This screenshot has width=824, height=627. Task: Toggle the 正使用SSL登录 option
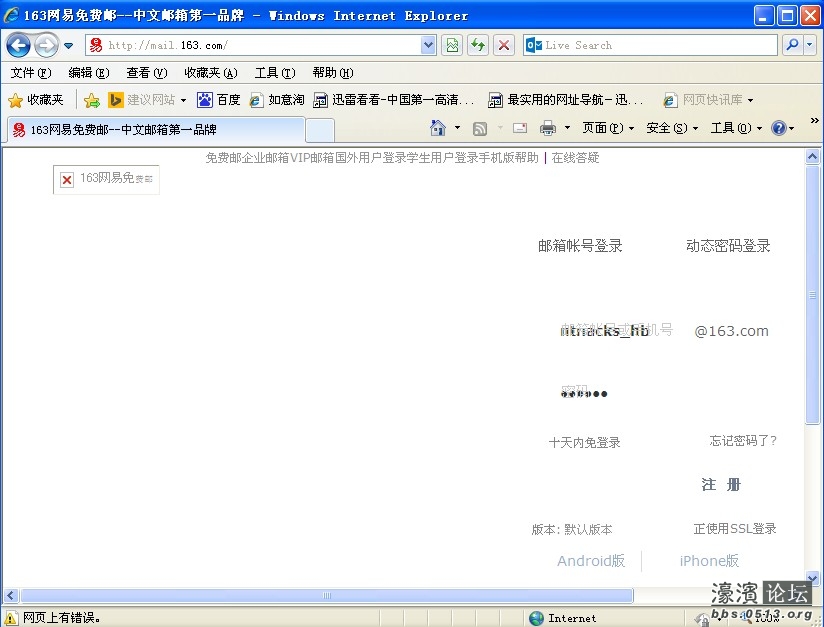[735, 529]
